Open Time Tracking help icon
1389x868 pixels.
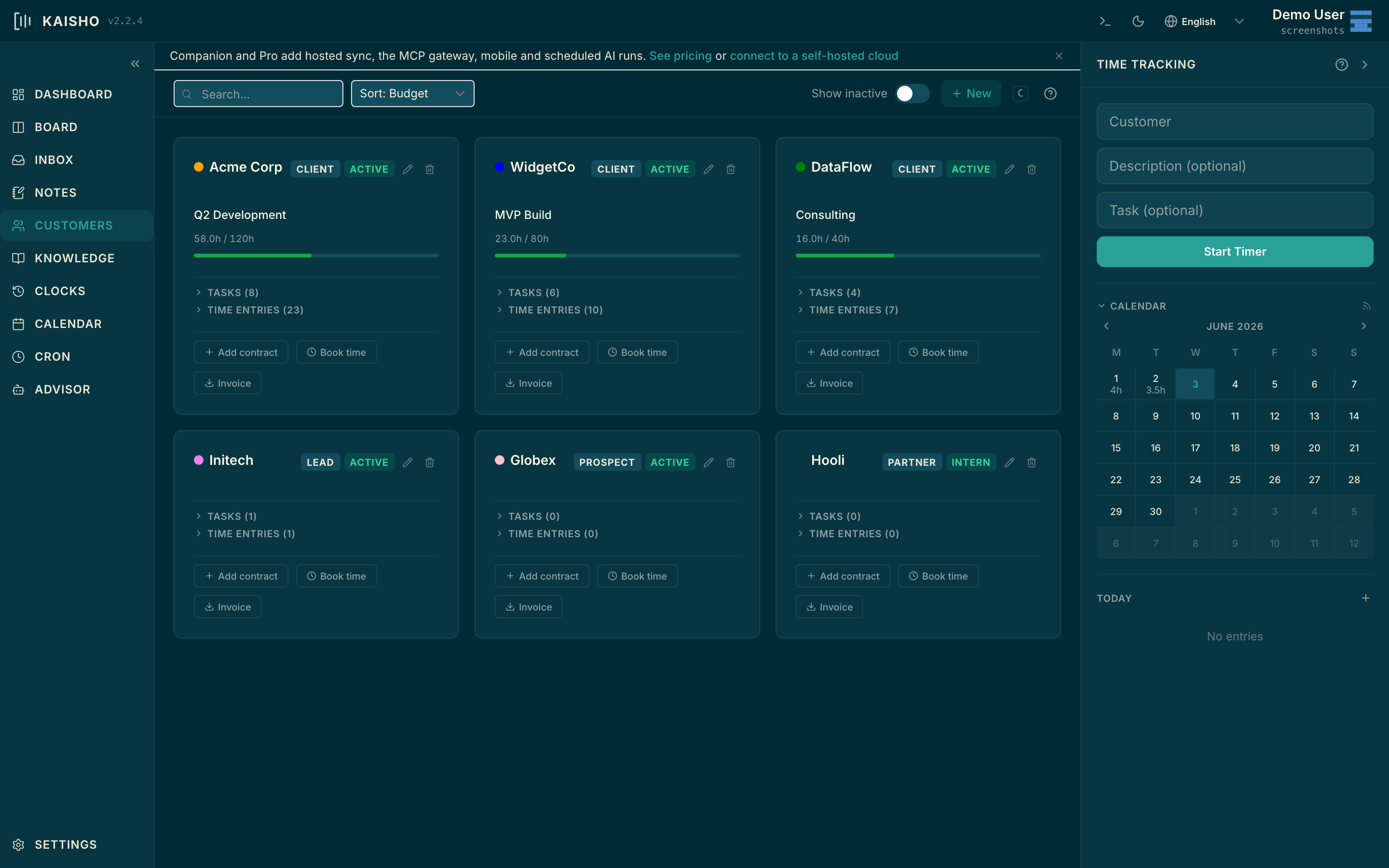tap(1341, 64)
